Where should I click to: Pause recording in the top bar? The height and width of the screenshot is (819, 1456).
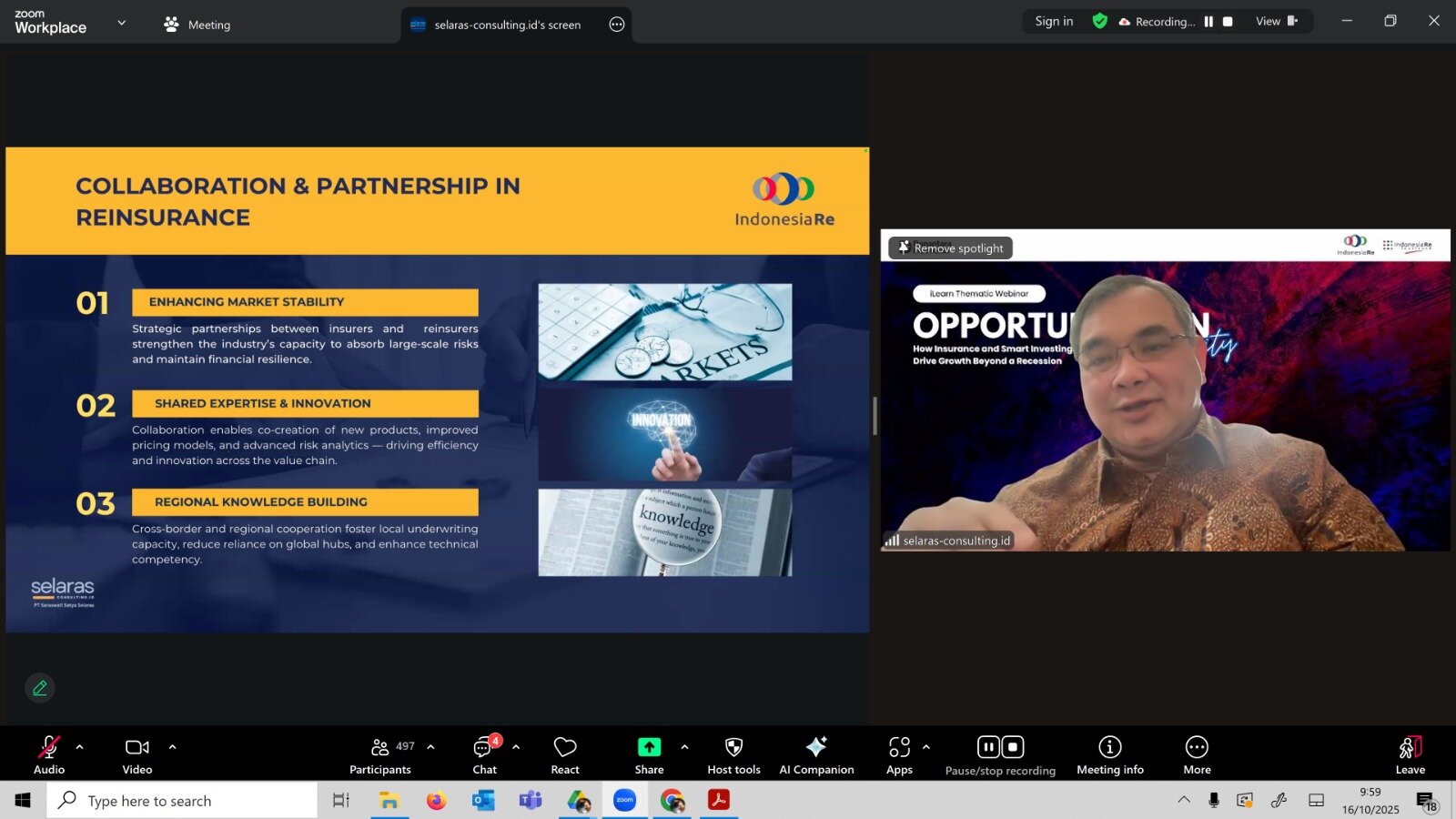coord(1208,22)
